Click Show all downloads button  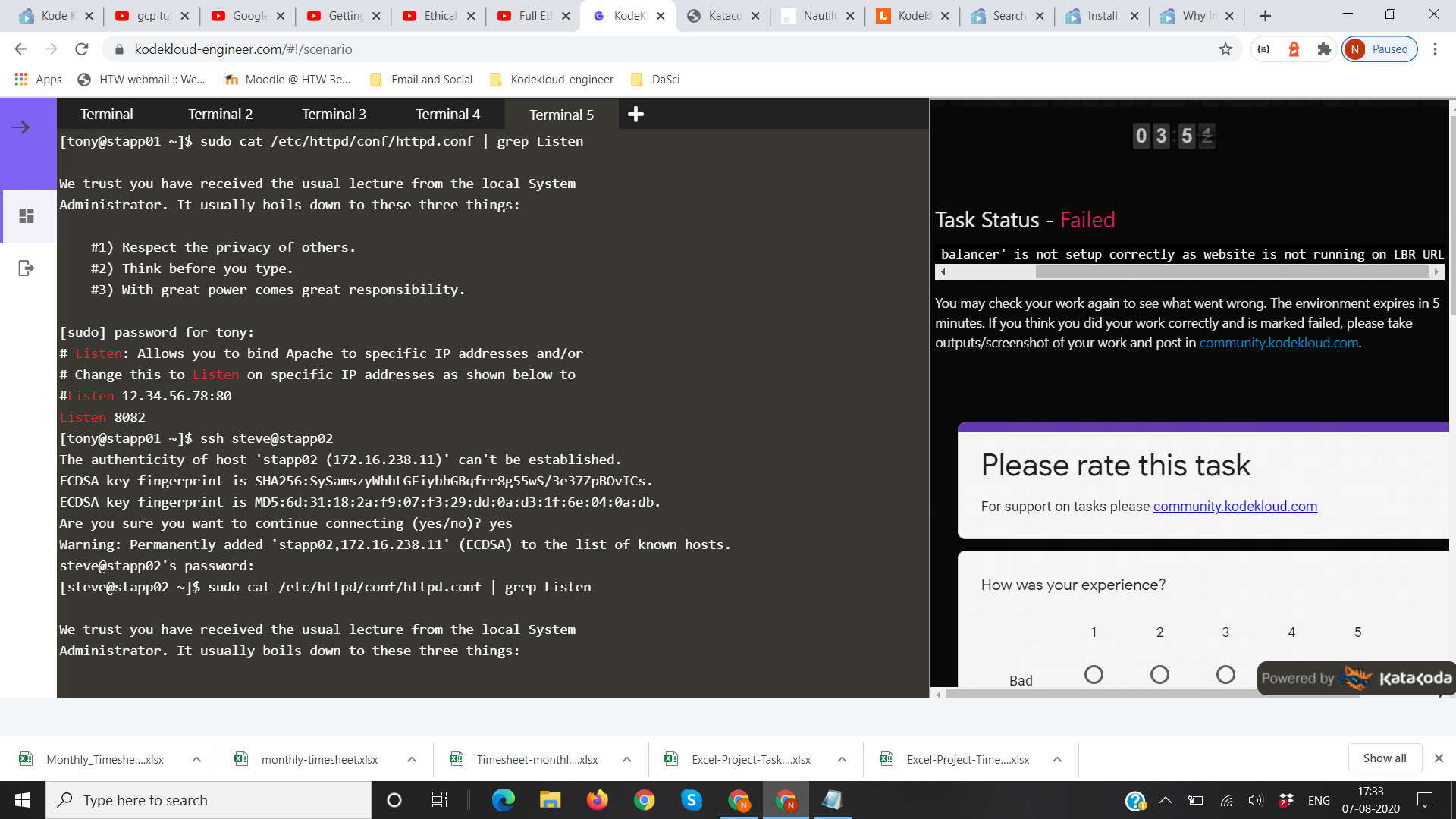1384,758
